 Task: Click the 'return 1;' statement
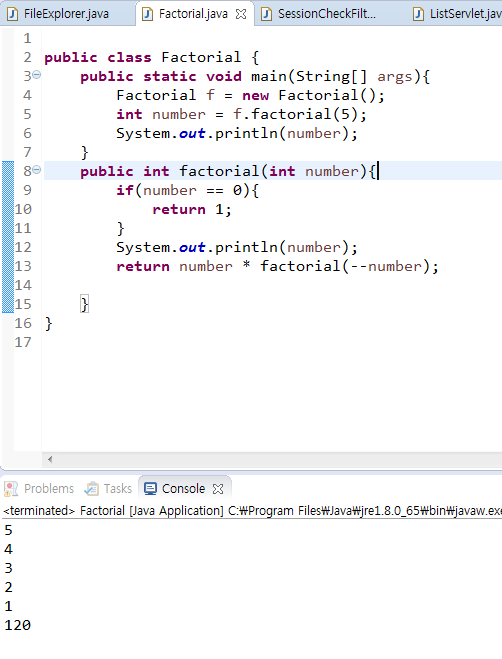pyautogui.click(x=192, y=209)
